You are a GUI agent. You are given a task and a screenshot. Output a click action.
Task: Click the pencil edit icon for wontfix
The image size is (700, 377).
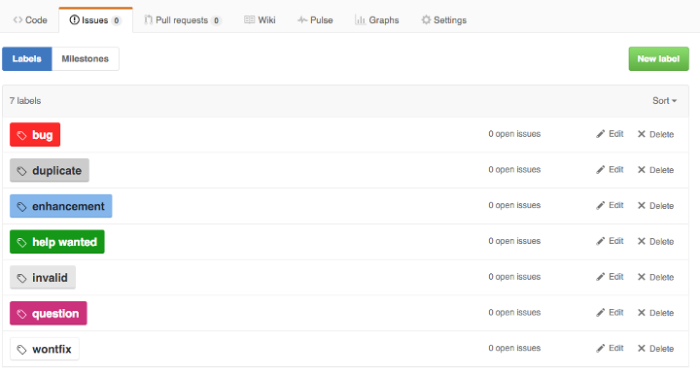pyautogui.click(x=600, y=348)
